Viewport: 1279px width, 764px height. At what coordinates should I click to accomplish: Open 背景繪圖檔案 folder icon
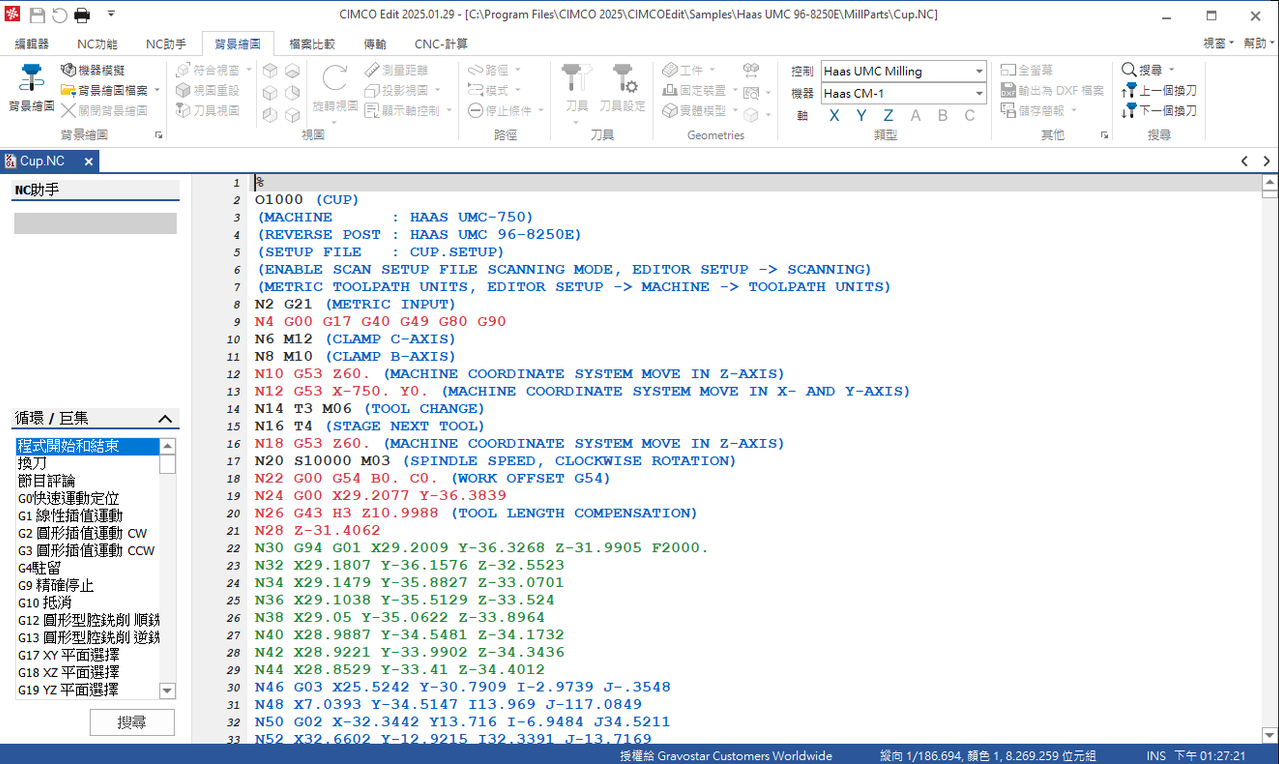[x=68, y=91]
